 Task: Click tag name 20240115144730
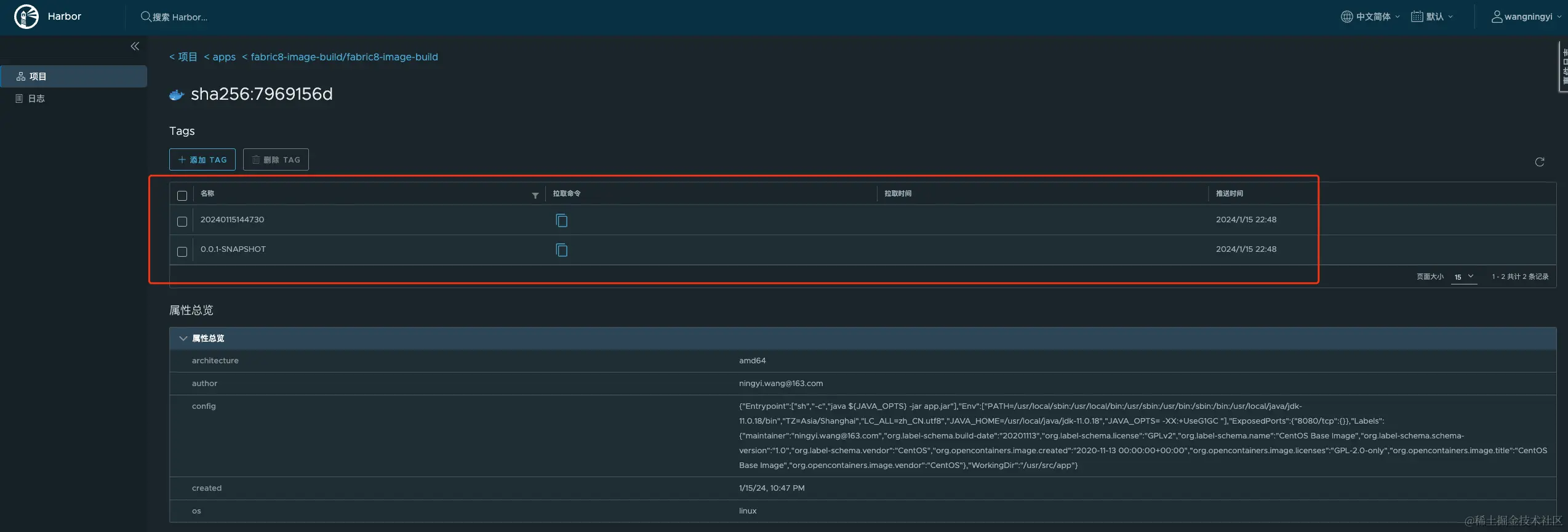[232, 219]
